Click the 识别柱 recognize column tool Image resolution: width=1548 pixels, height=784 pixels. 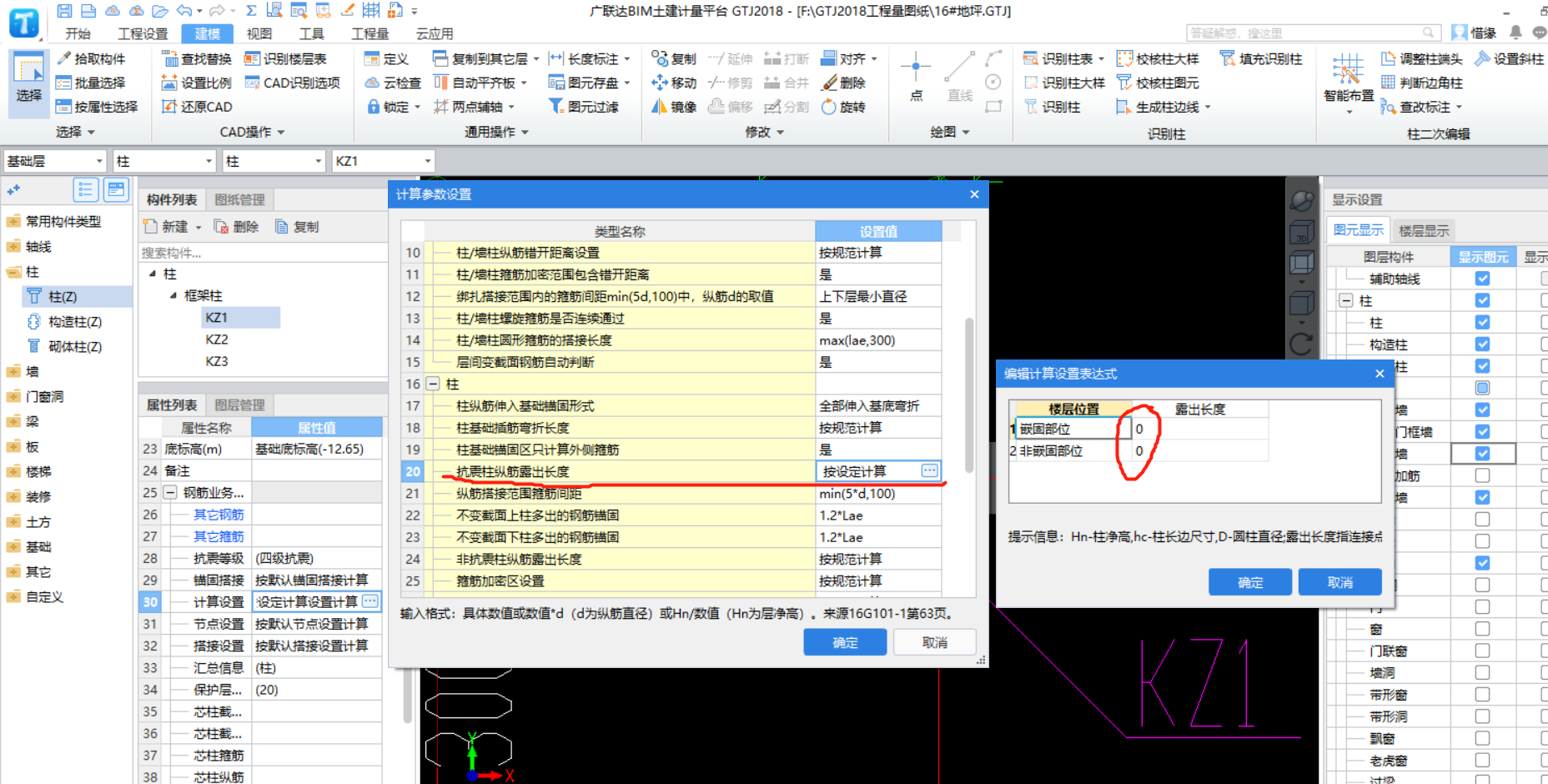coord(1053,107)
